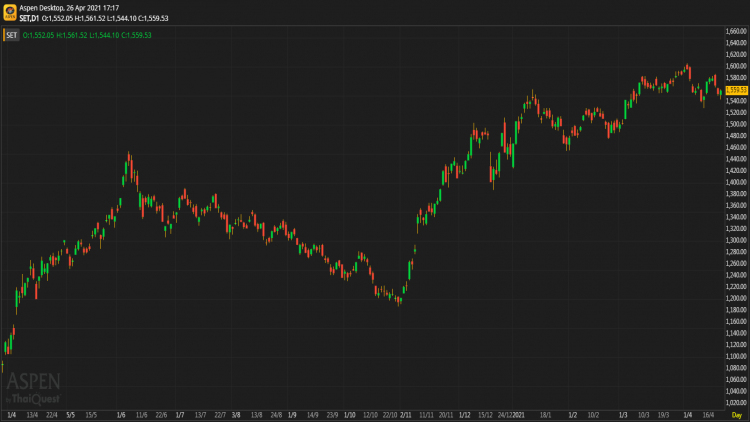Click the SET,D1 title text
Screen dimensions: 750x422
tap(29, 18)
